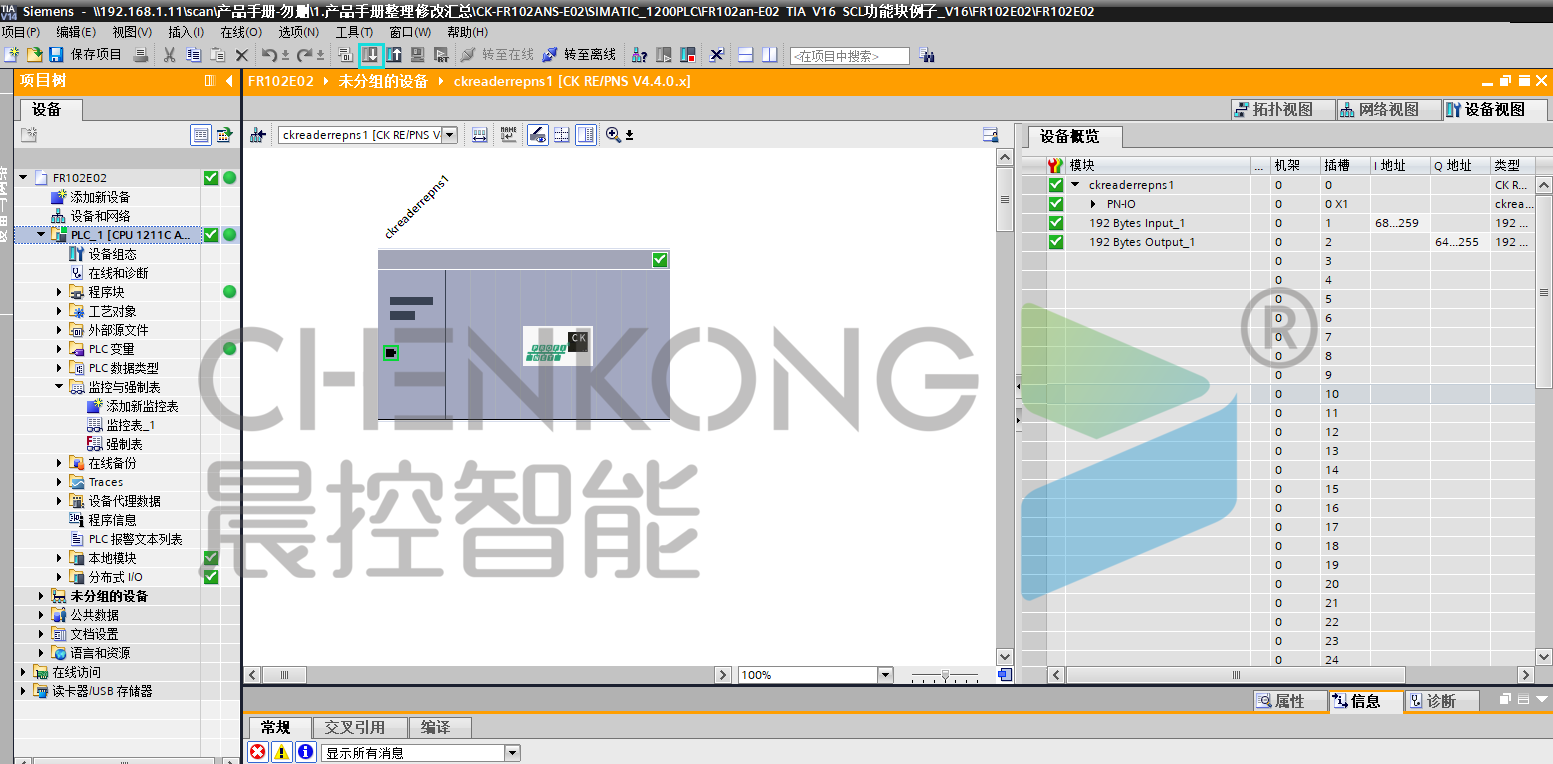Image resolution: width=1553 pixels, height=764 pixels.
Task: Click the download to device toolbar icon
Action: (370, 54)
